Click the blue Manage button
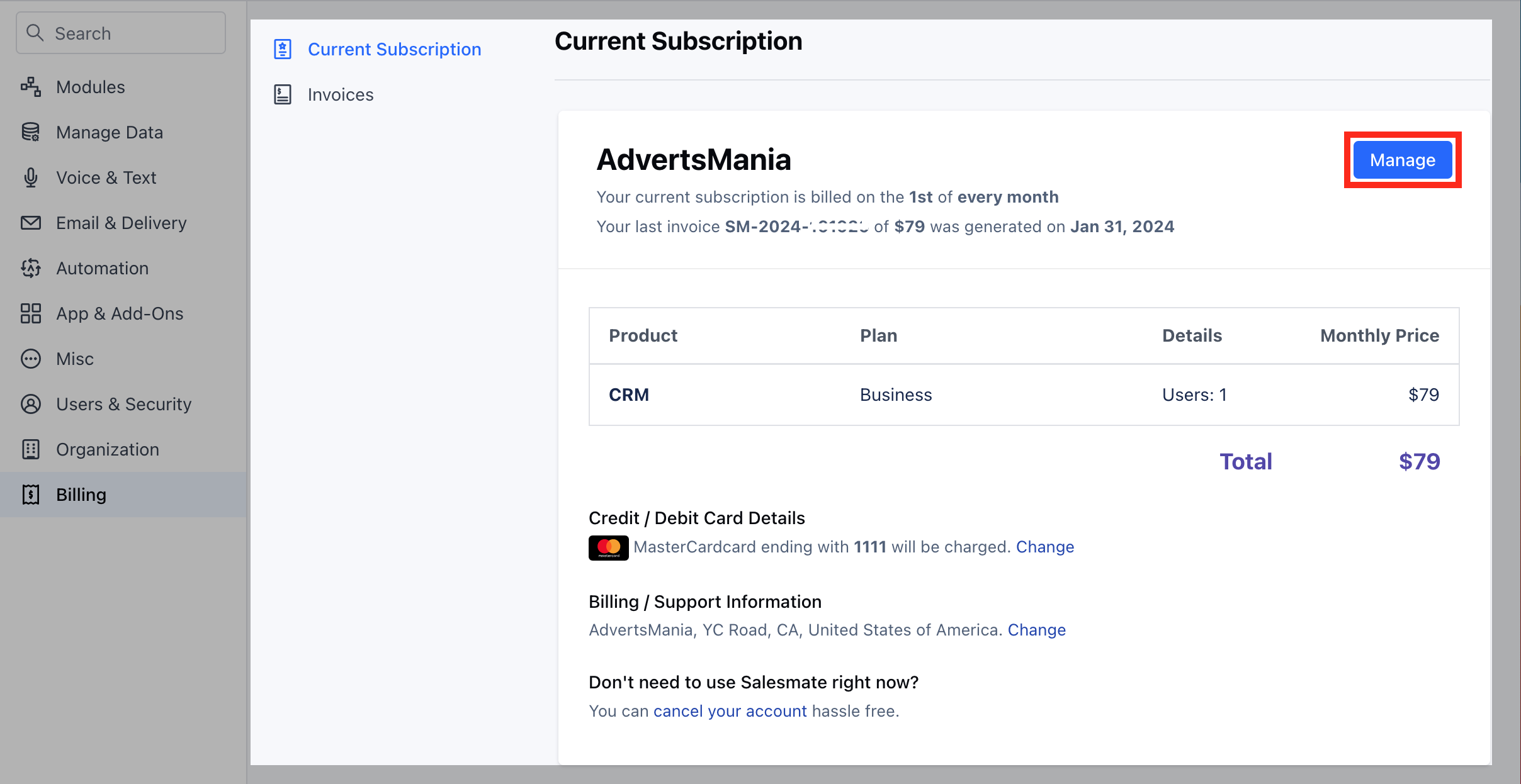Screen dimensions: 1521x784 click(1403, 160)
